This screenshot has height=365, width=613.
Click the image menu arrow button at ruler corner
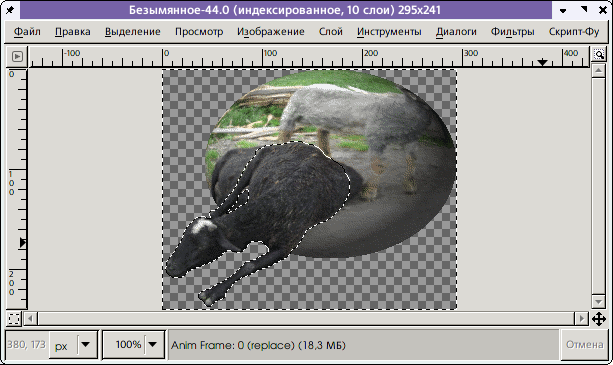(17, 57)
